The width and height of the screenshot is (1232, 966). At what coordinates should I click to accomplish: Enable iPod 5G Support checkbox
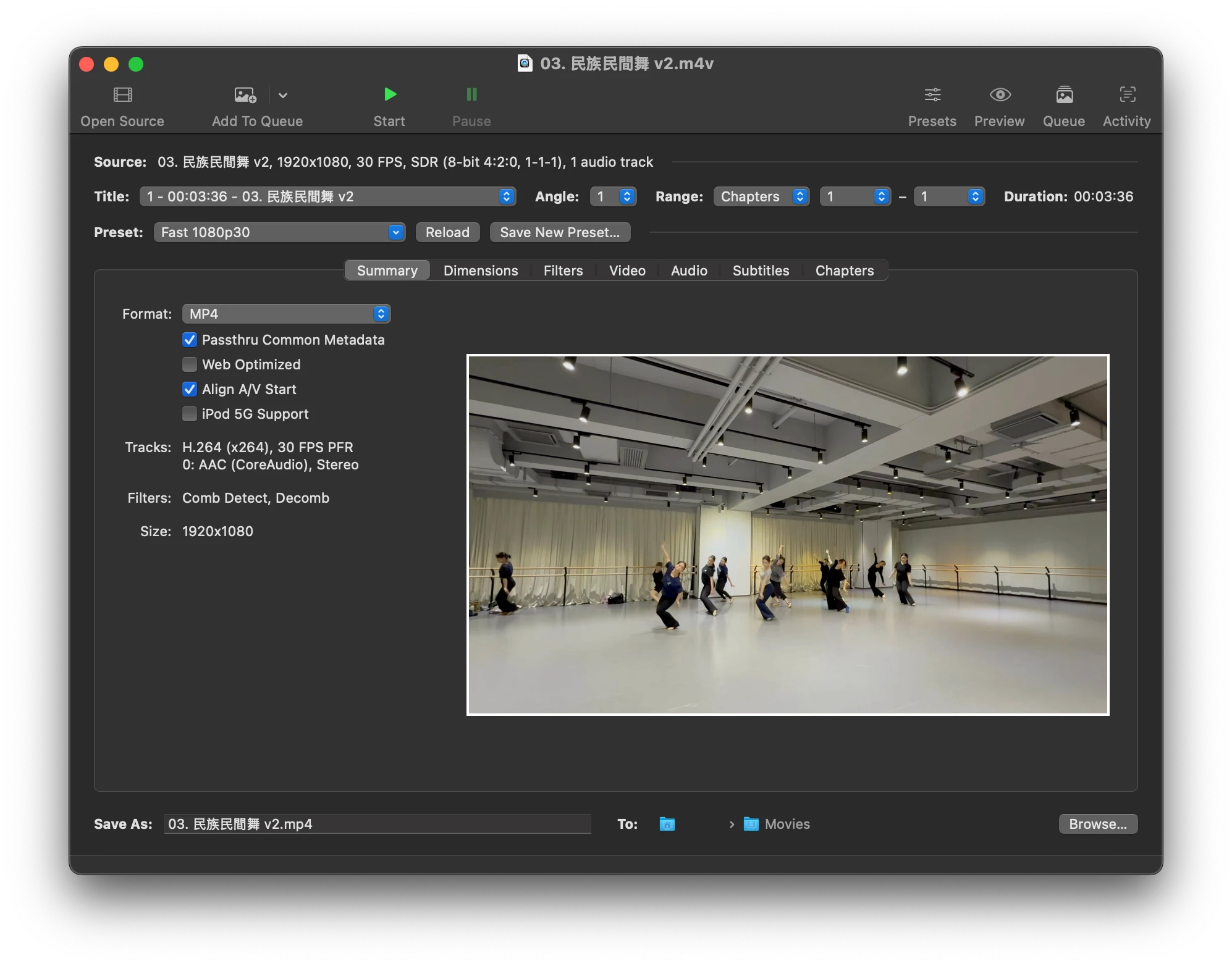point(190,414)
